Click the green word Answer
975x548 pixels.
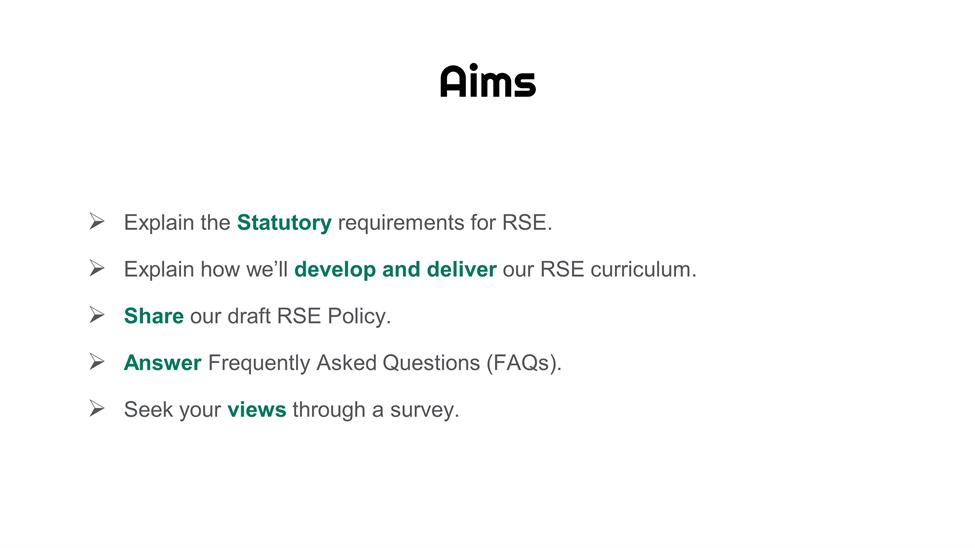pyautogui.click(x=162, y=363)
